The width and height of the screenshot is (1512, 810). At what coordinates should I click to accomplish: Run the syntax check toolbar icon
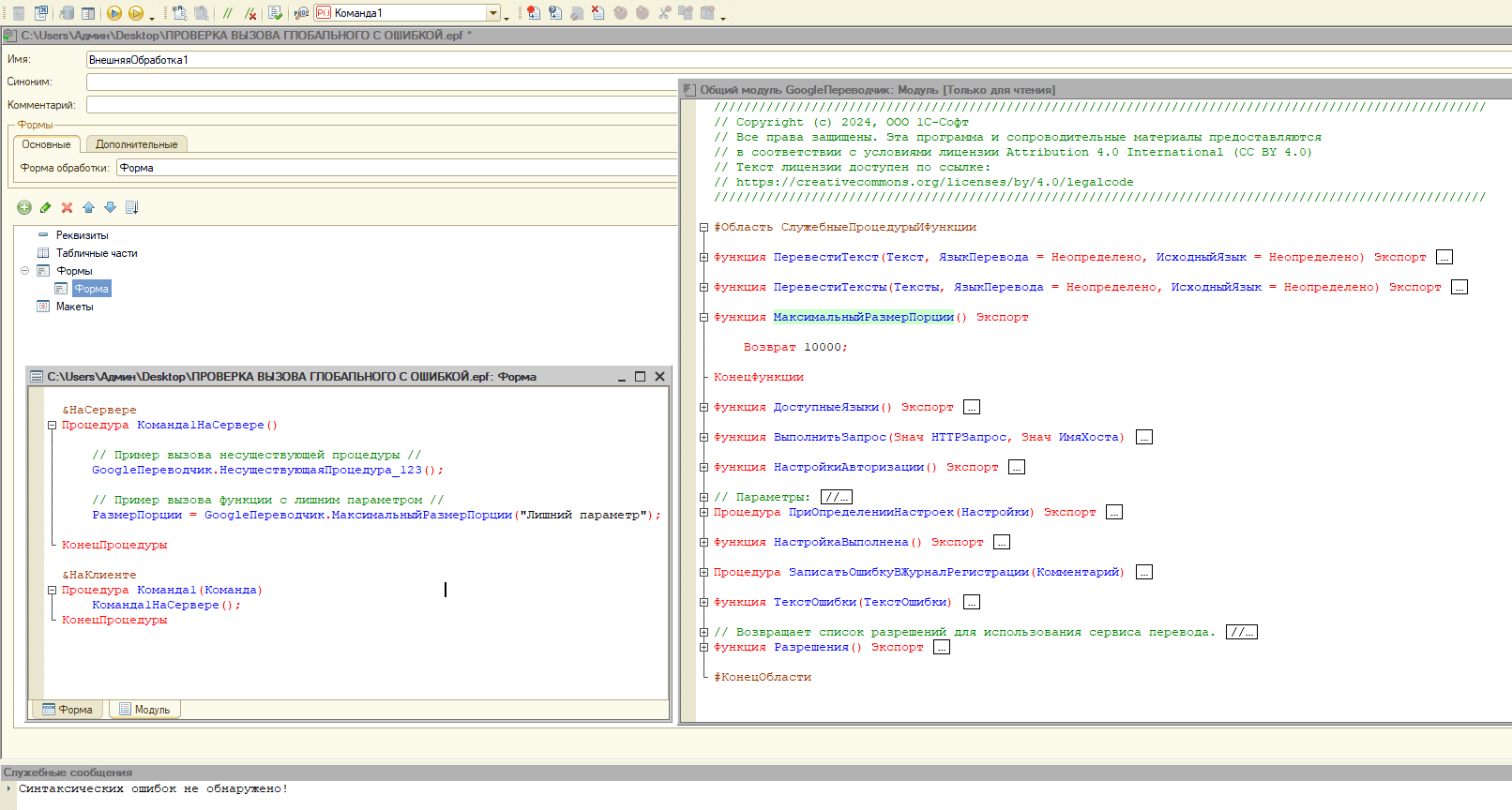[x=275, y=13]
